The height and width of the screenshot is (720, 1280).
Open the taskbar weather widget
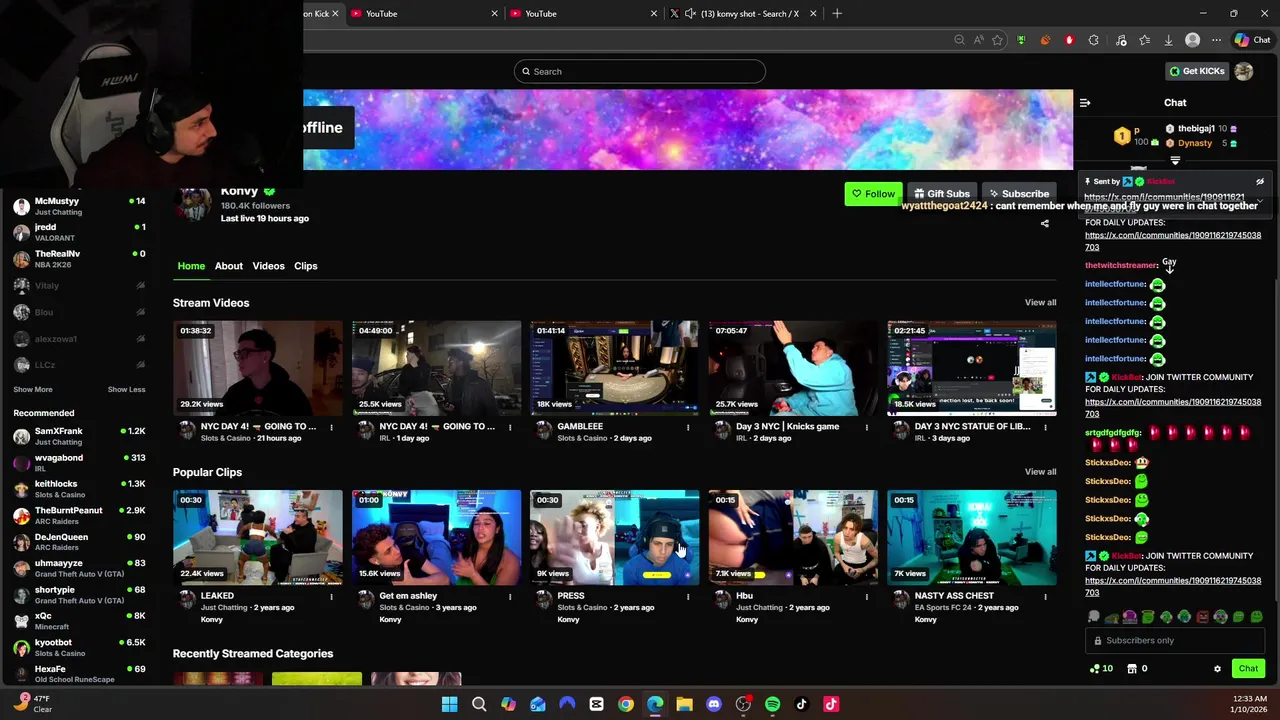click(34, 703)
